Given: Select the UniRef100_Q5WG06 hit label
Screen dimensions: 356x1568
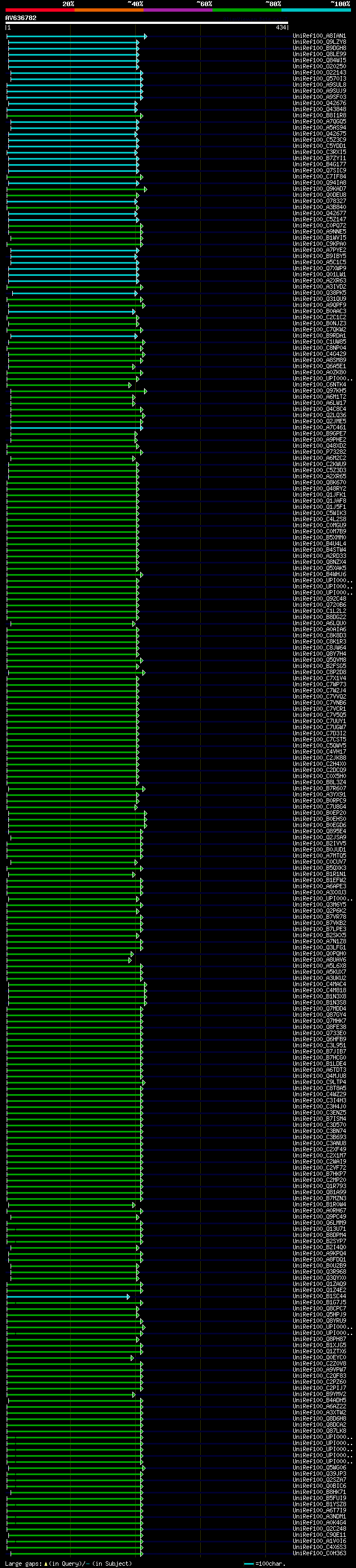Looking at the screenshot, I should coord(319,1467).
